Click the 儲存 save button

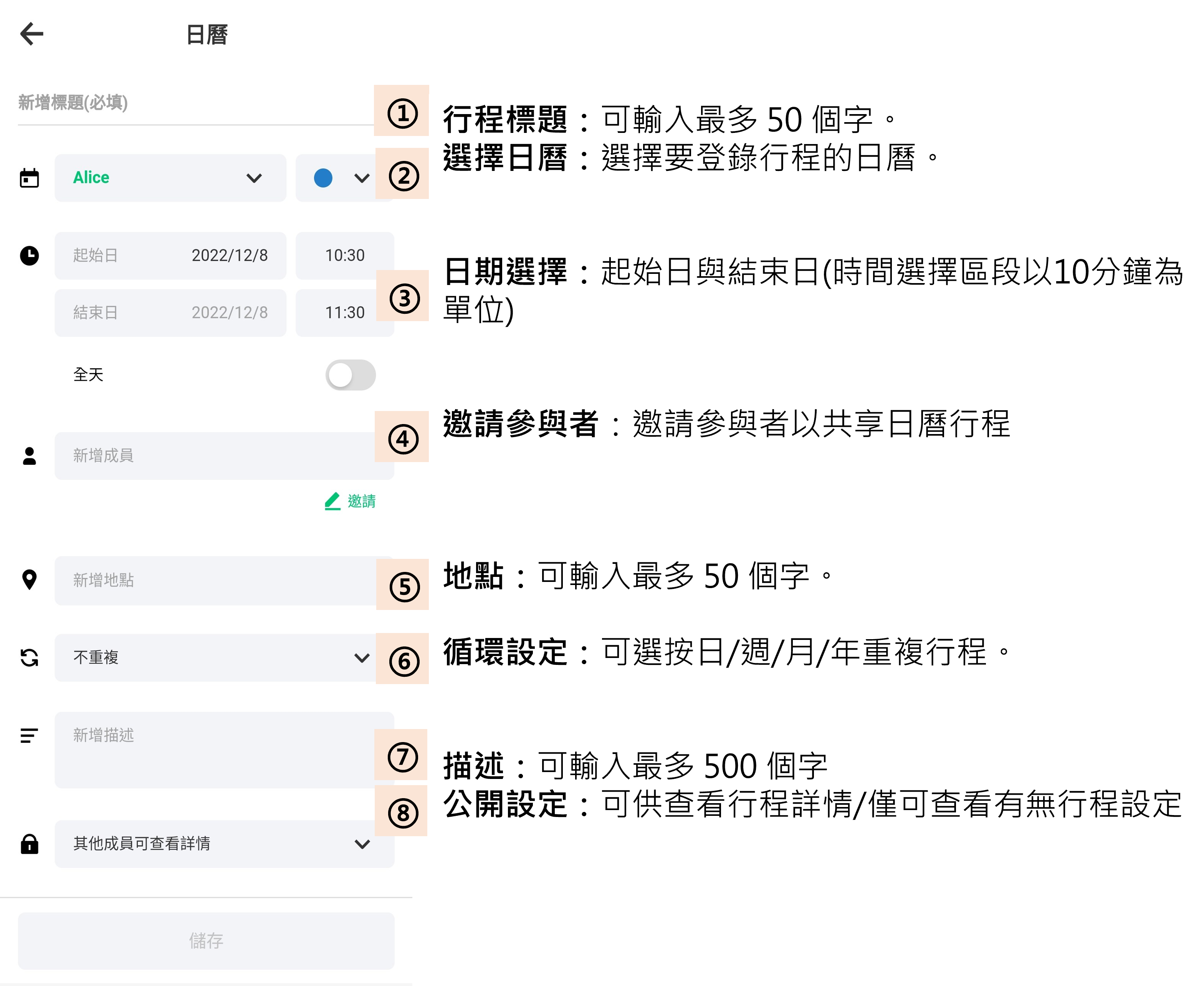(x=206, y=941)
